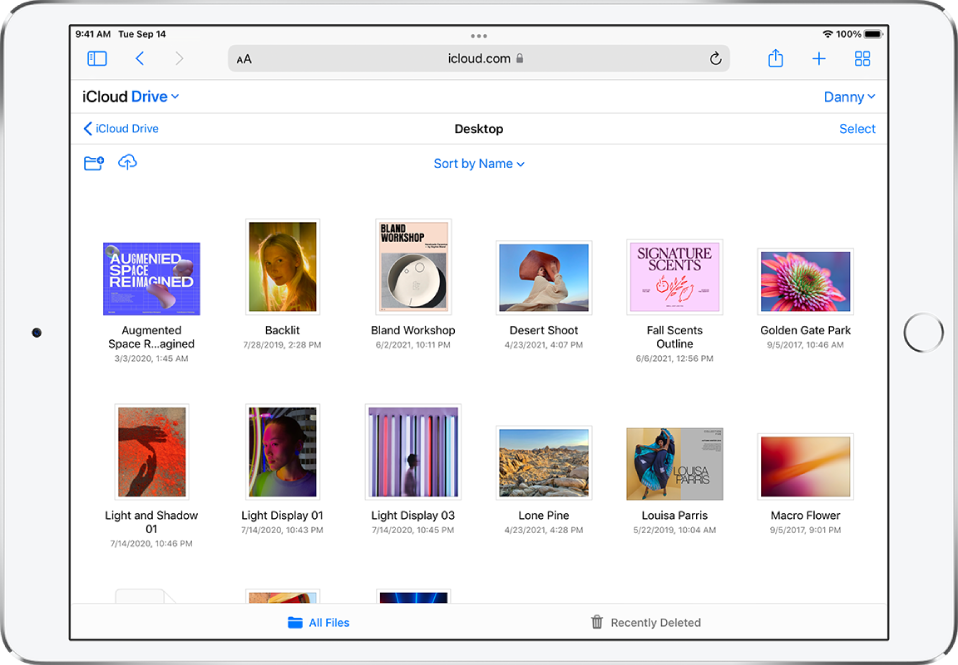Open the Backlit photo thumbnail
This screenshot has width=958, height=665.
(282, 266)
